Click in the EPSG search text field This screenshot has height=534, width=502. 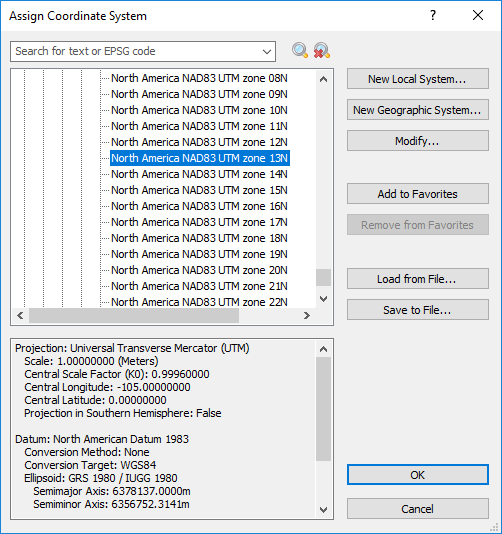tap(136, 51)
